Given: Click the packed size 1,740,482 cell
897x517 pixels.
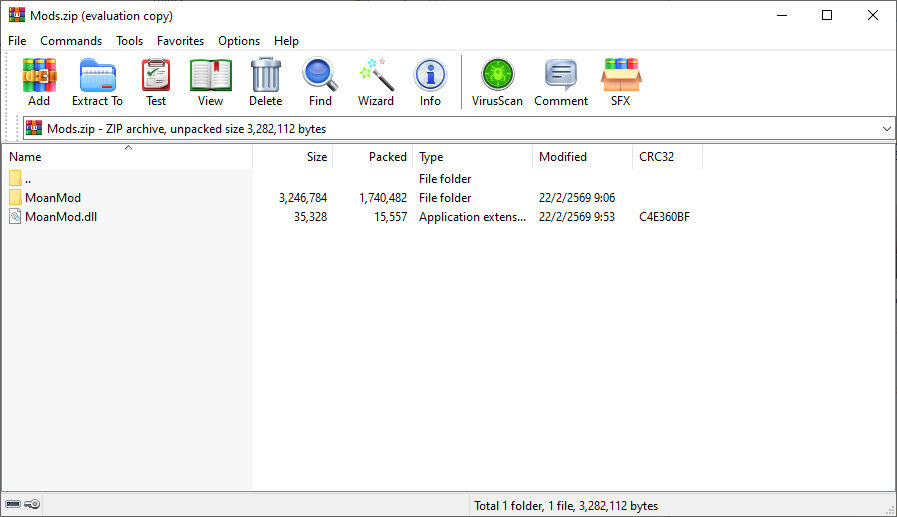Looking at the screenshot, I should pos(383,198).
